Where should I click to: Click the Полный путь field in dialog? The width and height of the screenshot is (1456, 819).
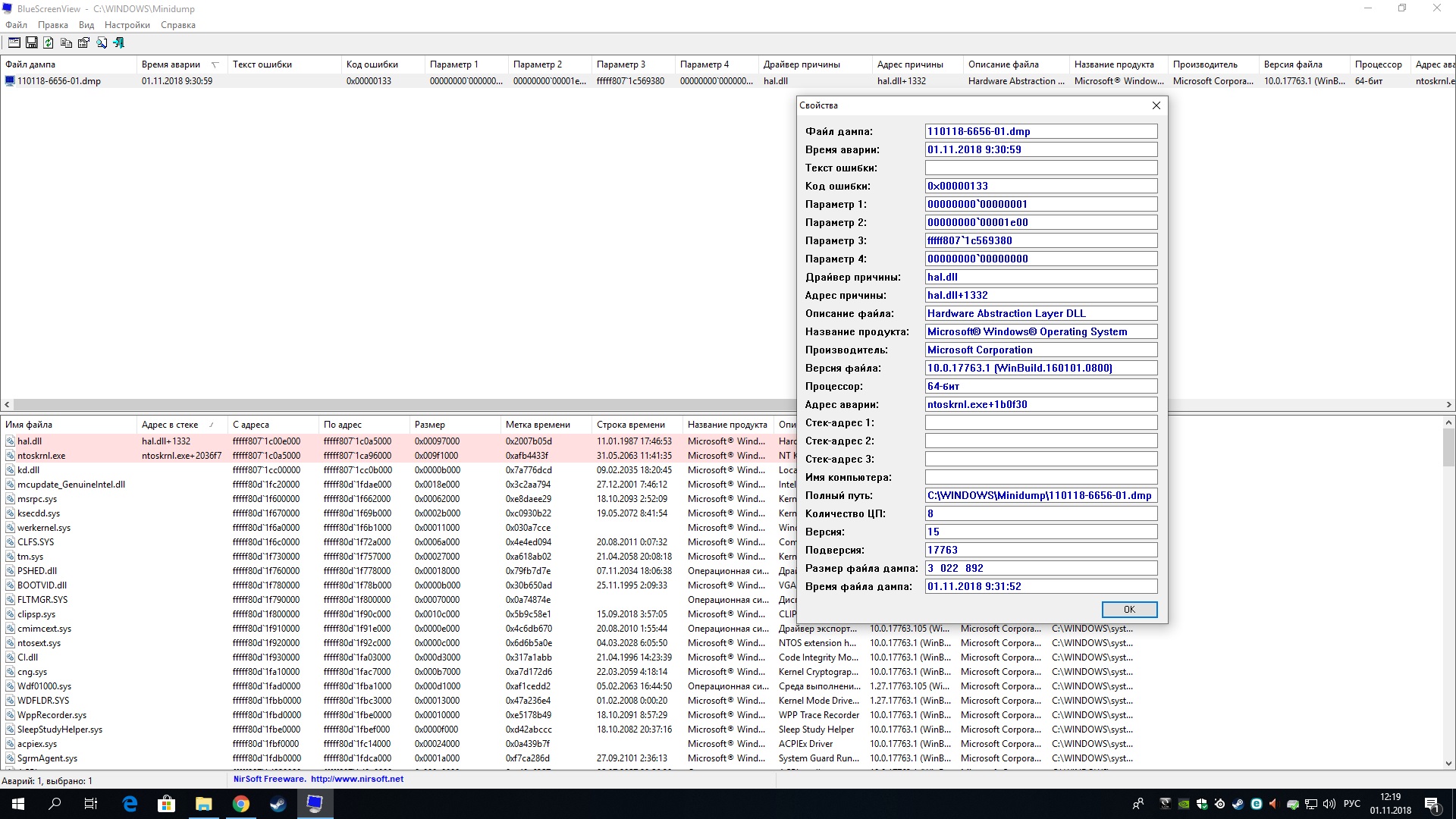click(x=1040, y=495)
